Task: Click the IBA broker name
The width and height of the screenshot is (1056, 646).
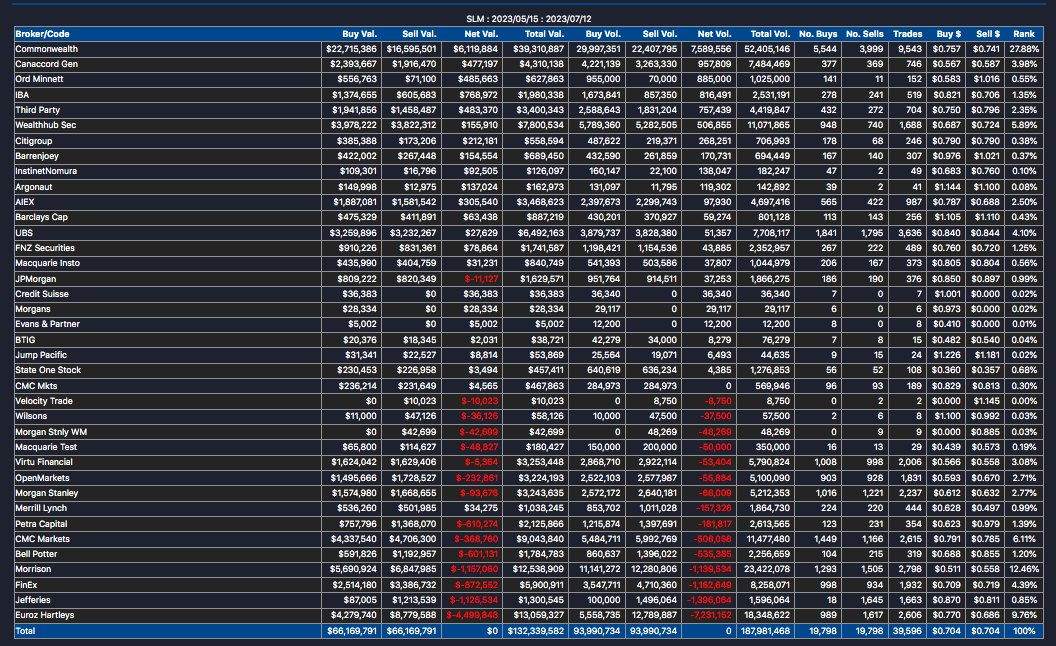Action: [22, 95]
